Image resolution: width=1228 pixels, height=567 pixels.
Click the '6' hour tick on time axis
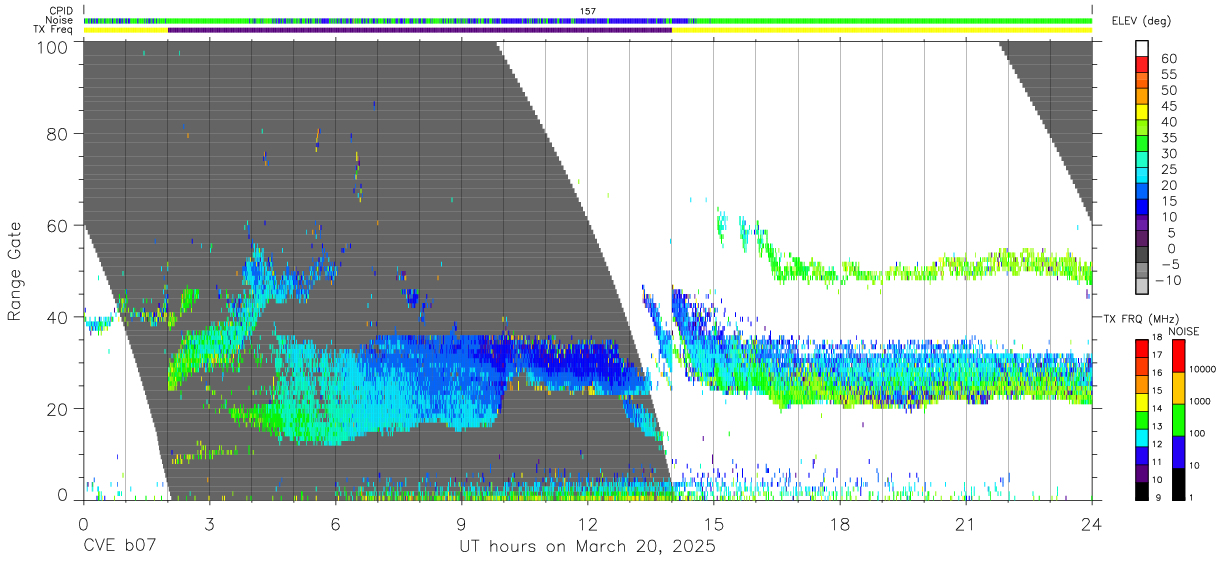(x=335, y=524)
